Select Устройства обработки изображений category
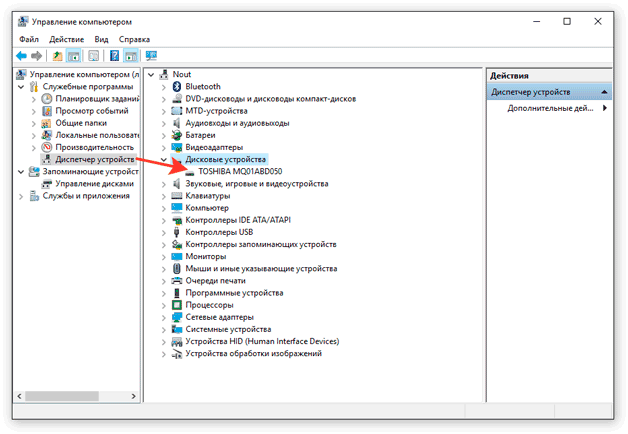Viewport: 628px width, 434px height. pos(254,354)
